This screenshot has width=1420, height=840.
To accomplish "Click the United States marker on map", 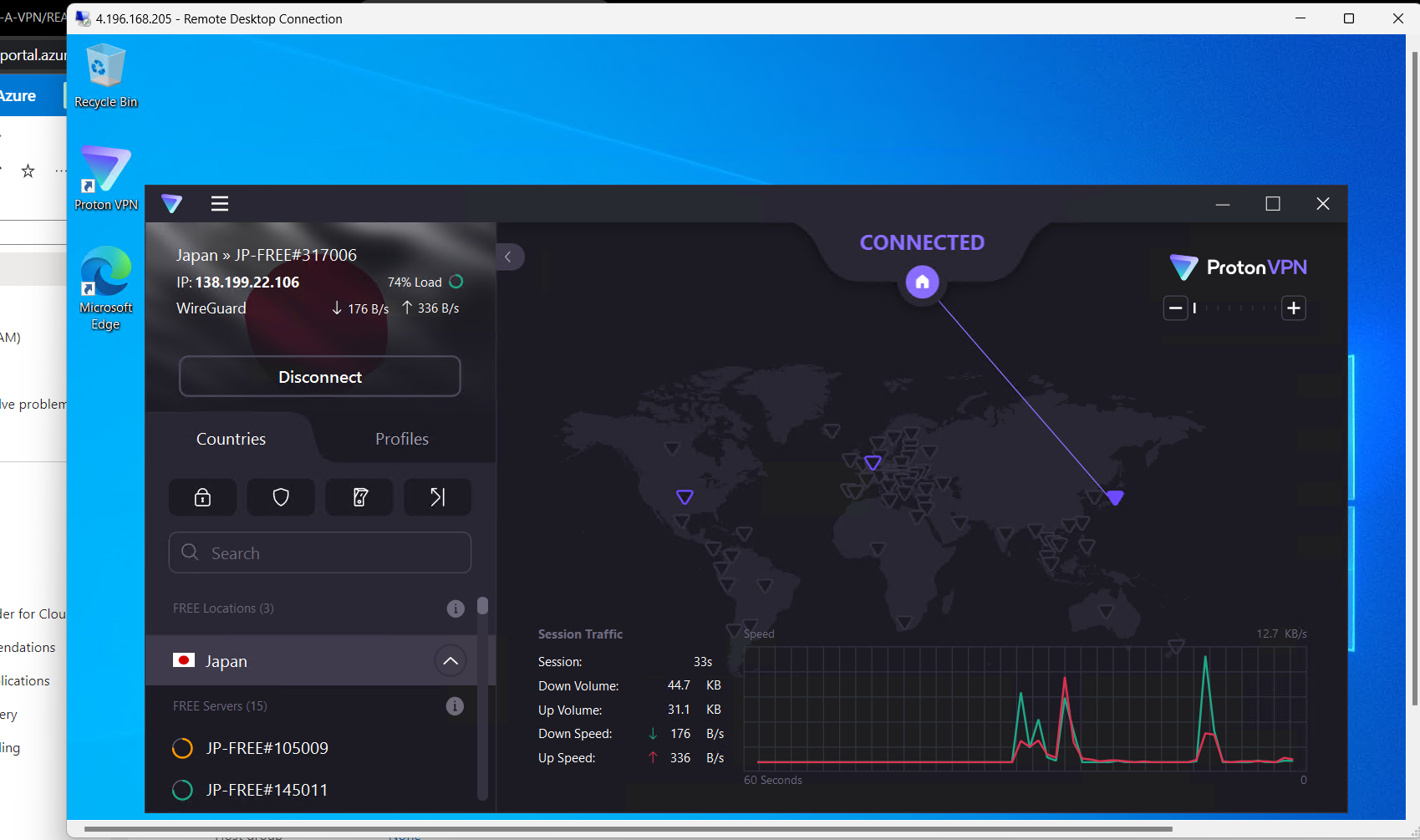I will 685,497.
